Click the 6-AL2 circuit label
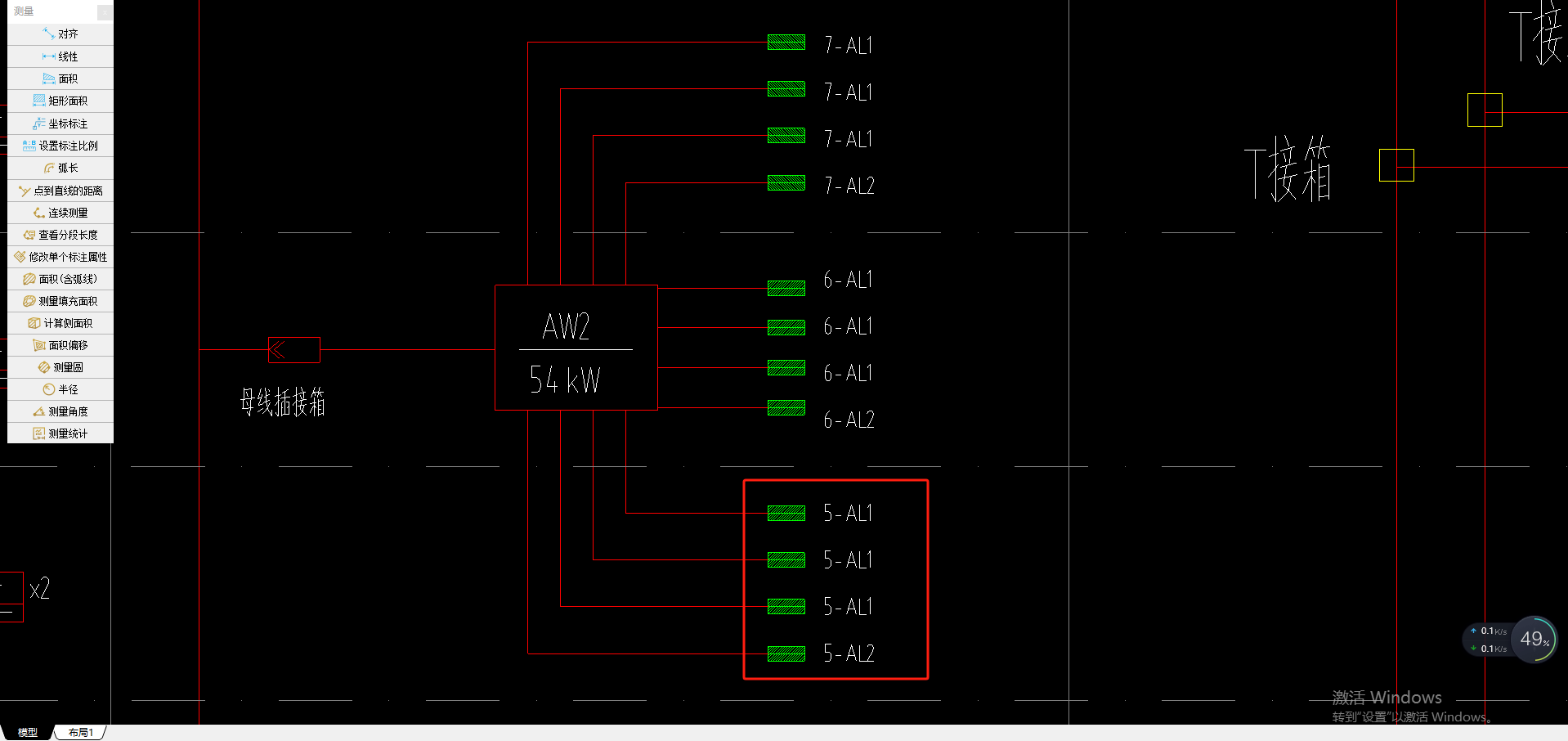This screenshot has height=741, width=1568. tap(849, 420)
